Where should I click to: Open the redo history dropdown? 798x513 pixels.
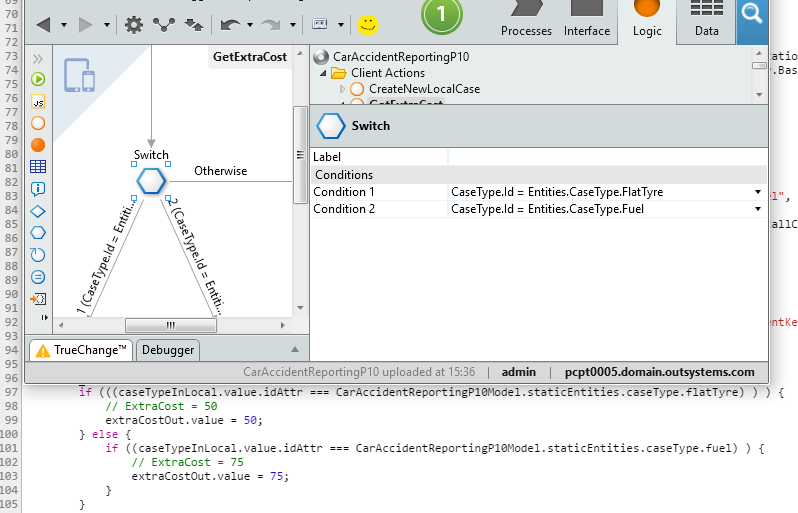293,24
